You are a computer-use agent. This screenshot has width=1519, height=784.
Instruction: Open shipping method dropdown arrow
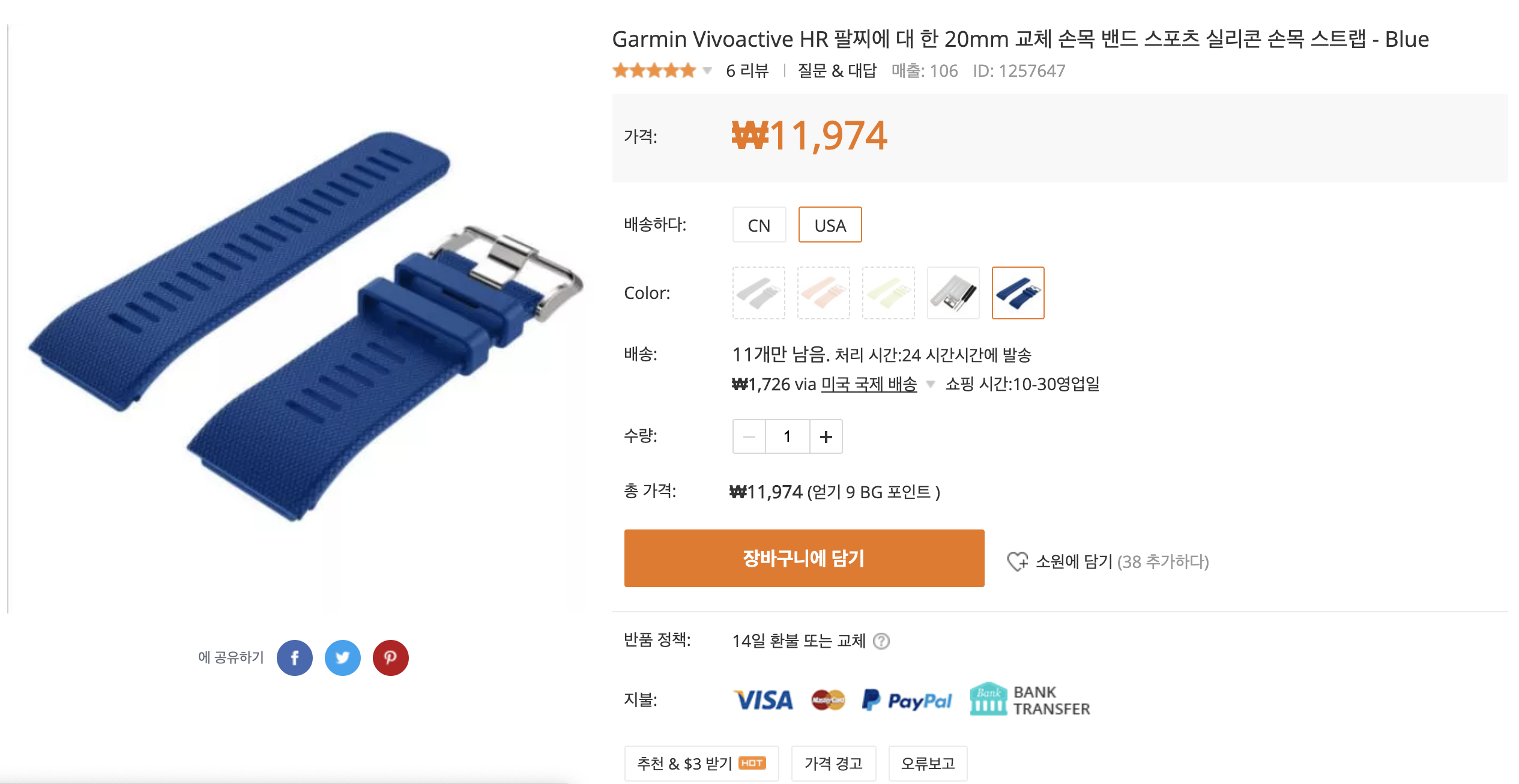(x=930, y=384)
